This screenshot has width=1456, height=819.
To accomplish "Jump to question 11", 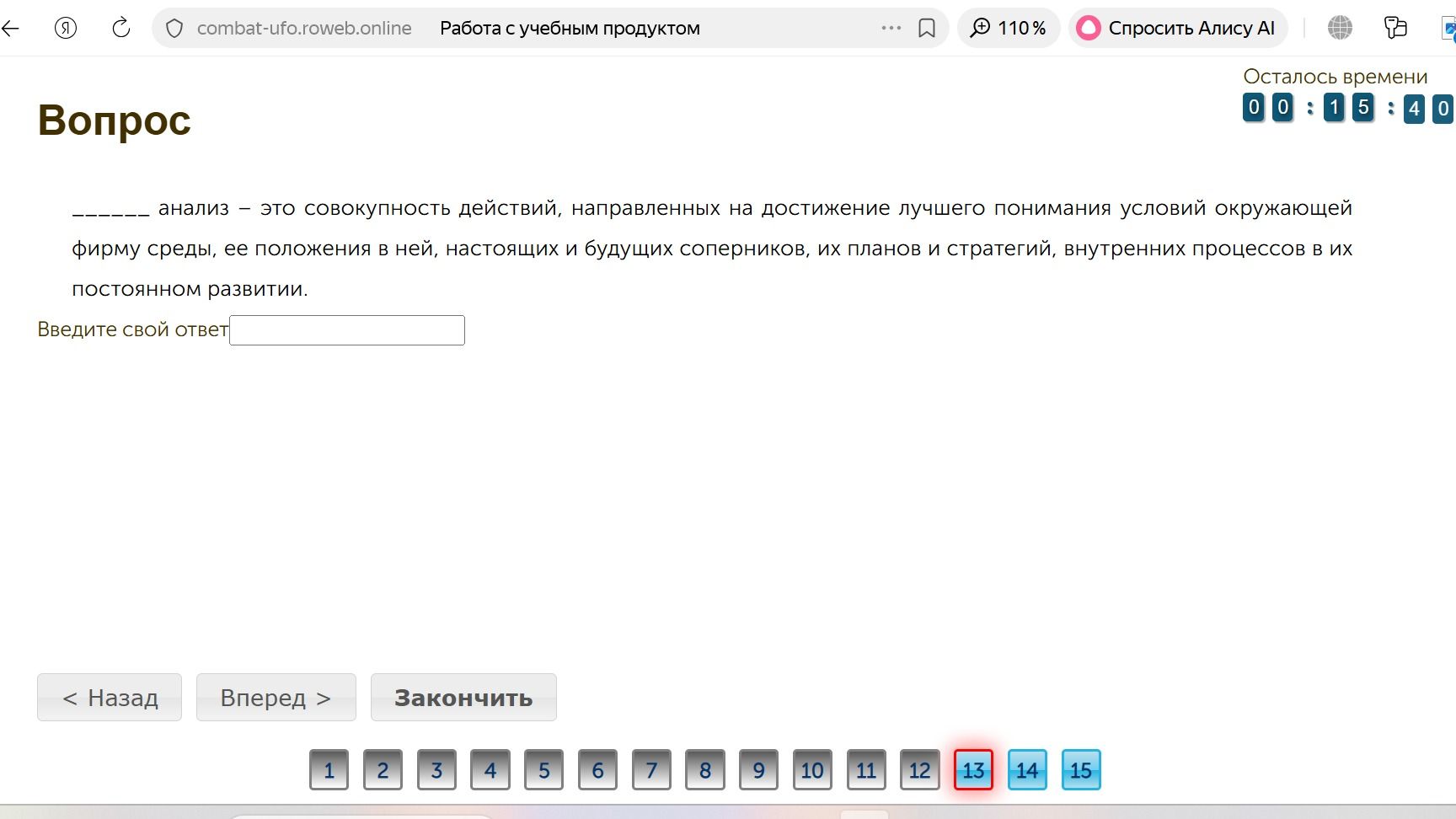I will [866, 769].
